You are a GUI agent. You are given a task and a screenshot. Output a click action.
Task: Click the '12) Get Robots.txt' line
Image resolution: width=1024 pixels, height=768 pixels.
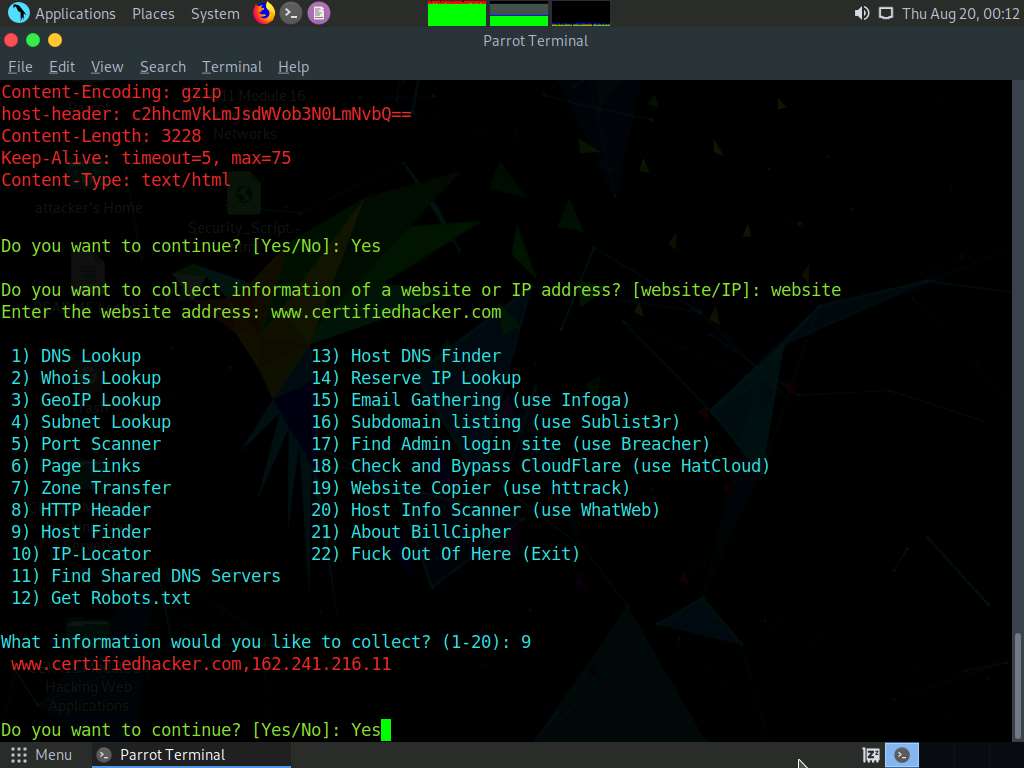pyautogui.click(x=101, y=598)
